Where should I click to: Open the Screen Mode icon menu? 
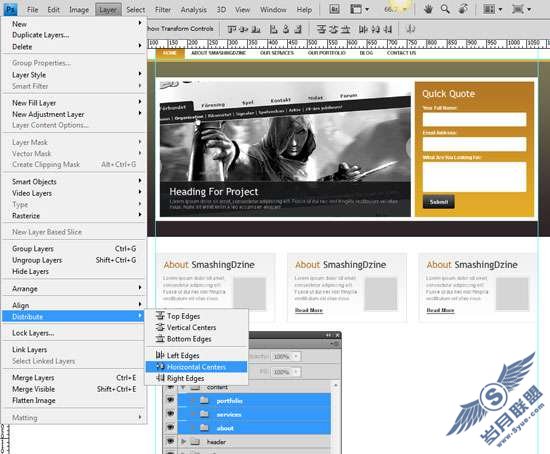pos(521,9)
